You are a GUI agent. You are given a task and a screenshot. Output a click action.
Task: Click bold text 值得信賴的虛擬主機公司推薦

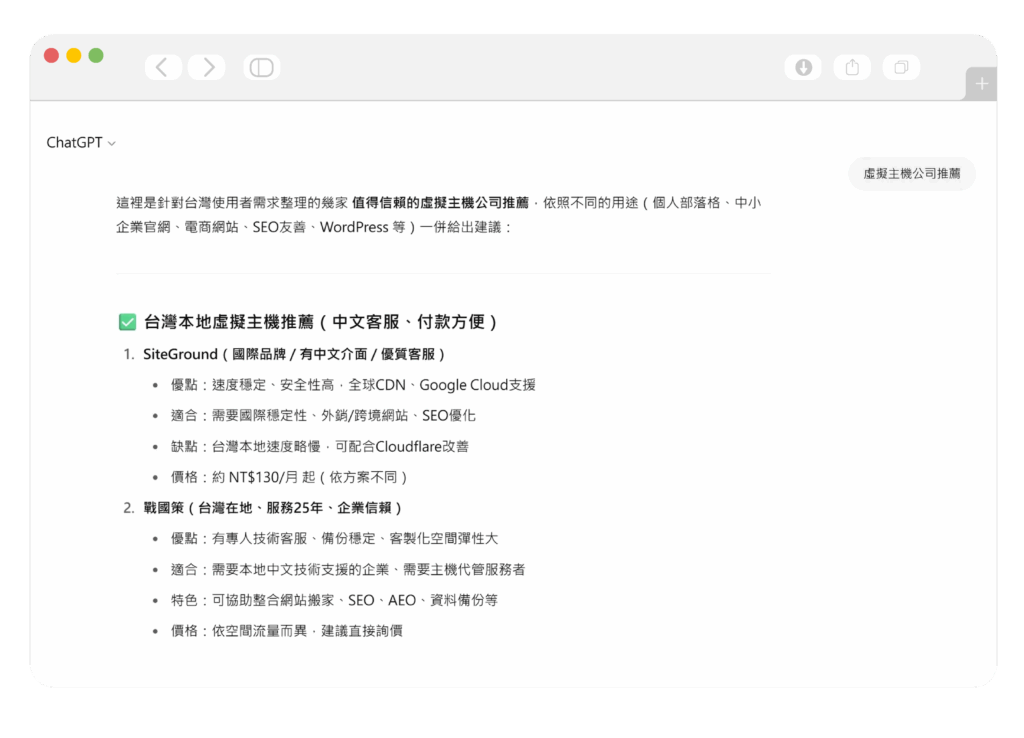440,203
